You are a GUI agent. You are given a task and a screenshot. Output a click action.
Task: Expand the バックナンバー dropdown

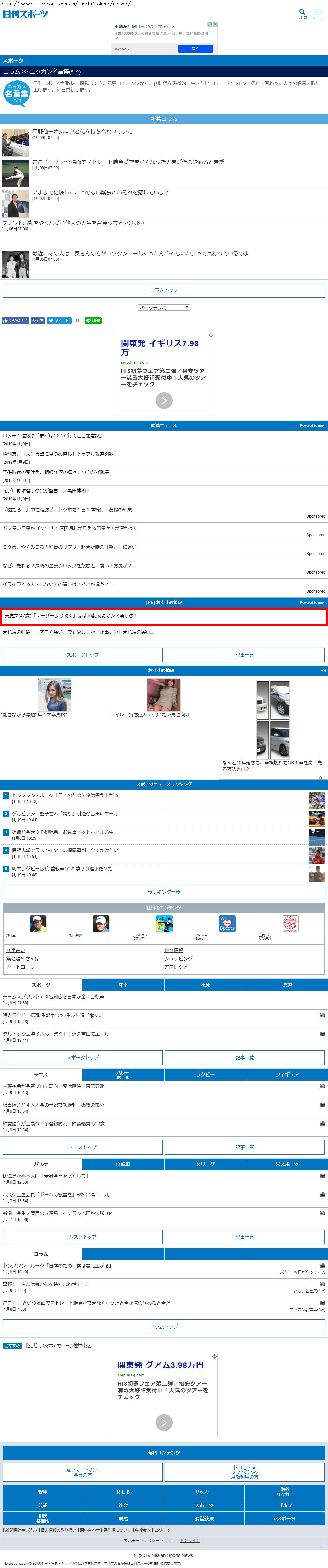click(x=164, y=307)
